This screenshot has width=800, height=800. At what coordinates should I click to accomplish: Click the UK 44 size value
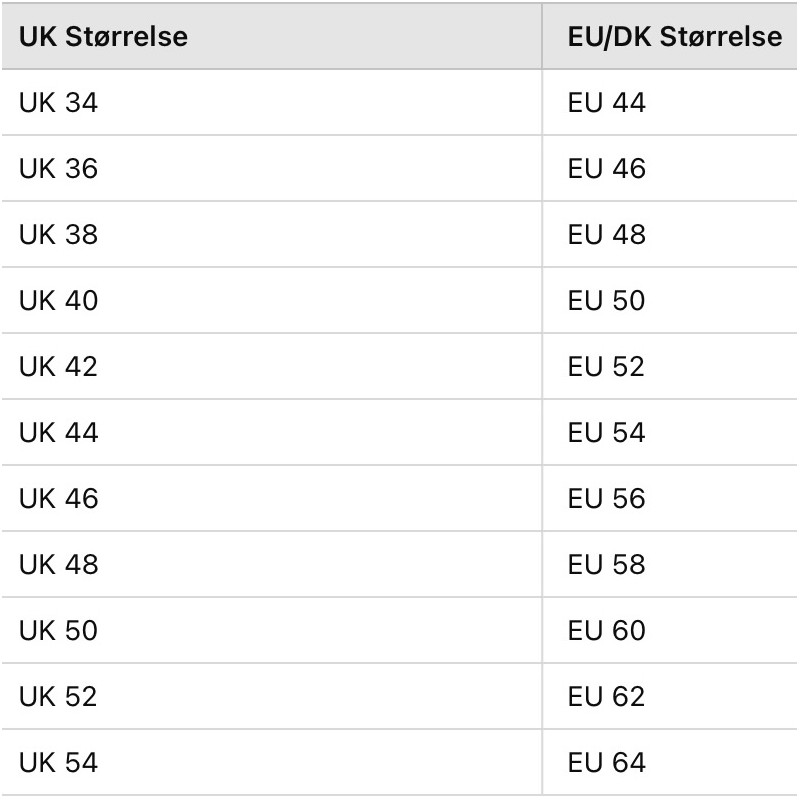[272, 432]
